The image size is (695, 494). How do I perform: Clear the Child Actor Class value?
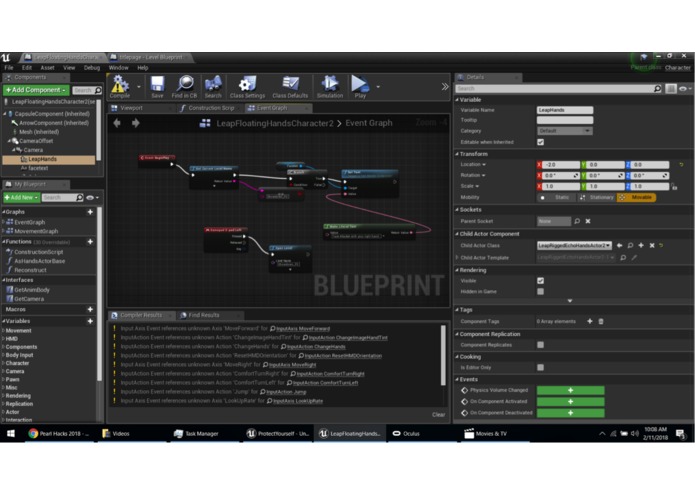coord(652,245)
